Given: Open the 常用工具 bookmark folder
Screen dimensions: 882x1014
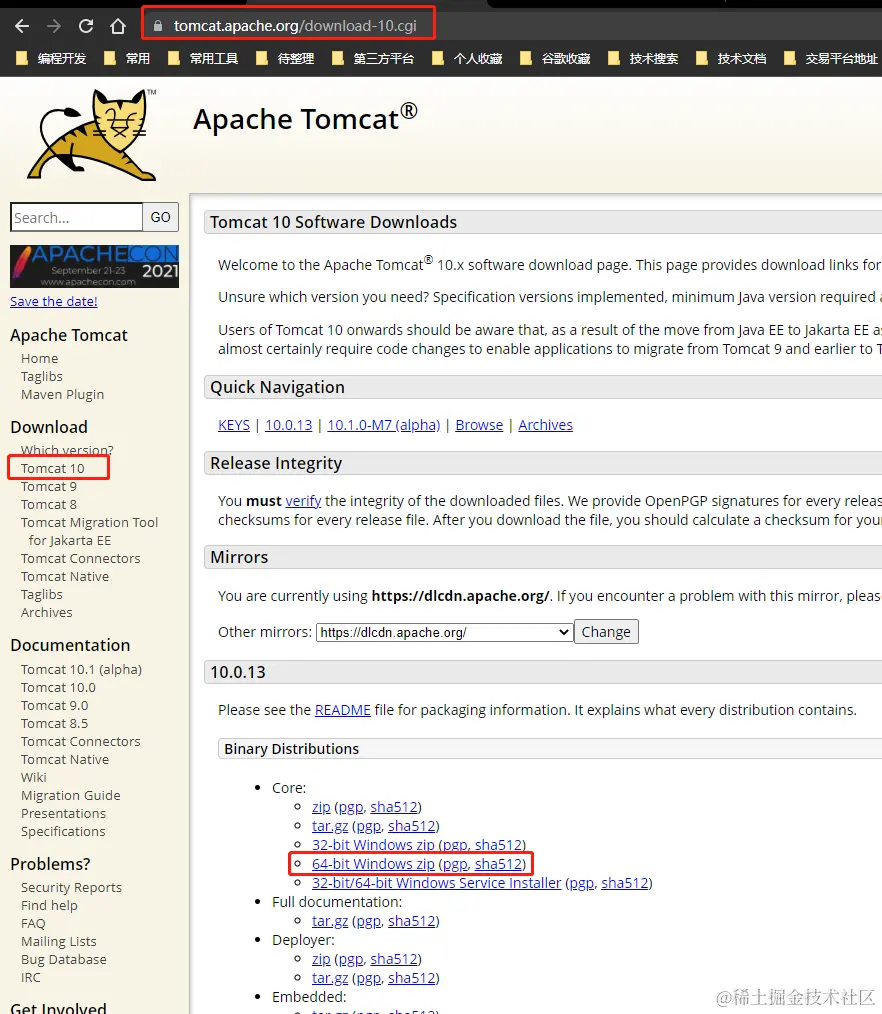Looking at the screenshot, I should 202,59.
